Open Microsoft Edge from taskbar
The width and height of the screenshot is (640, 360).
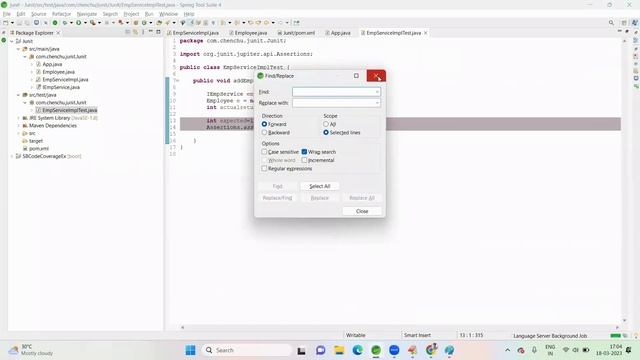coord(358,350)
